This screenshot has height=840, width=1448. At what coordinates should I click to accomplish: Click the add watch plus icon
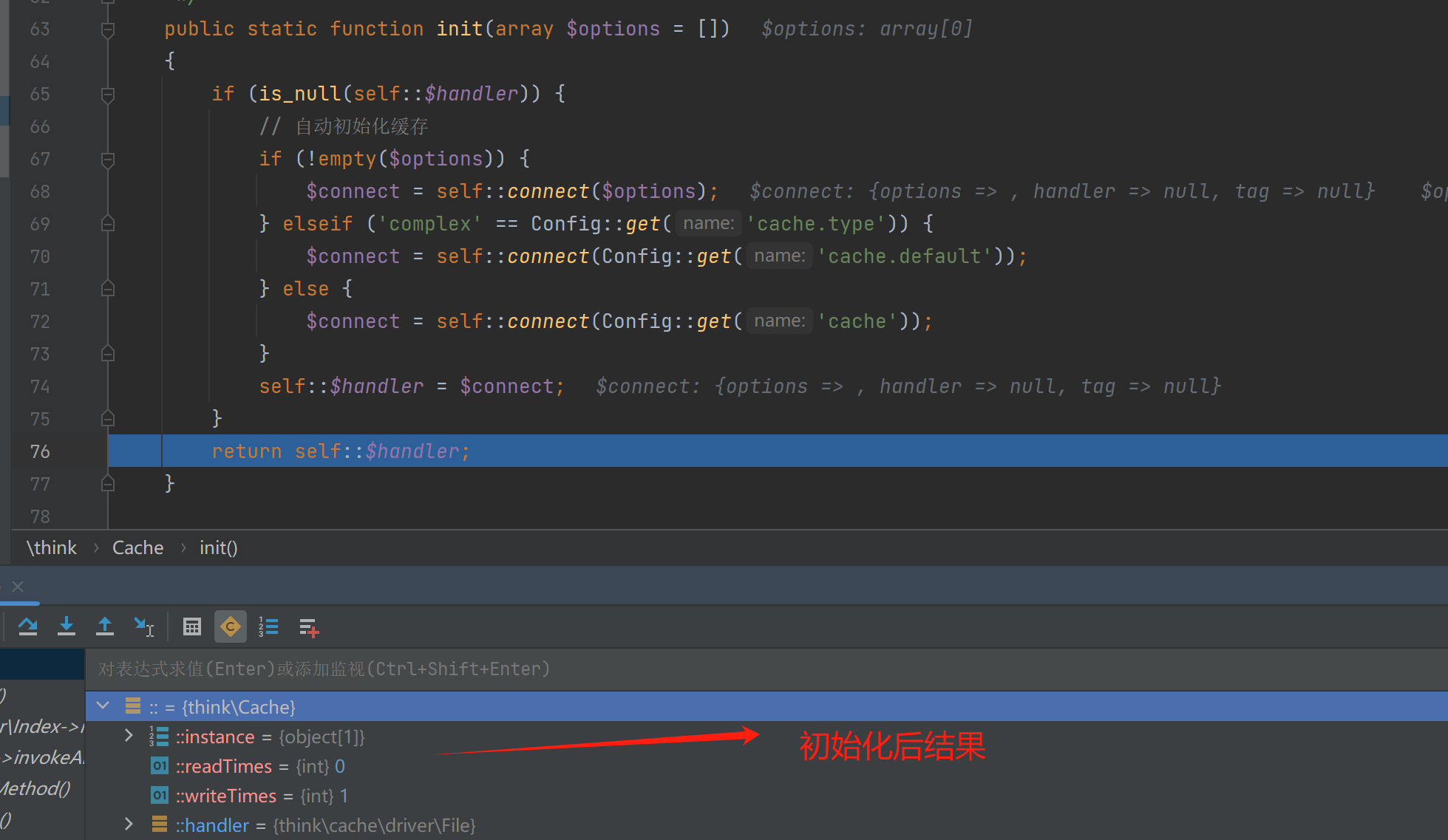(x=308, y=628)
